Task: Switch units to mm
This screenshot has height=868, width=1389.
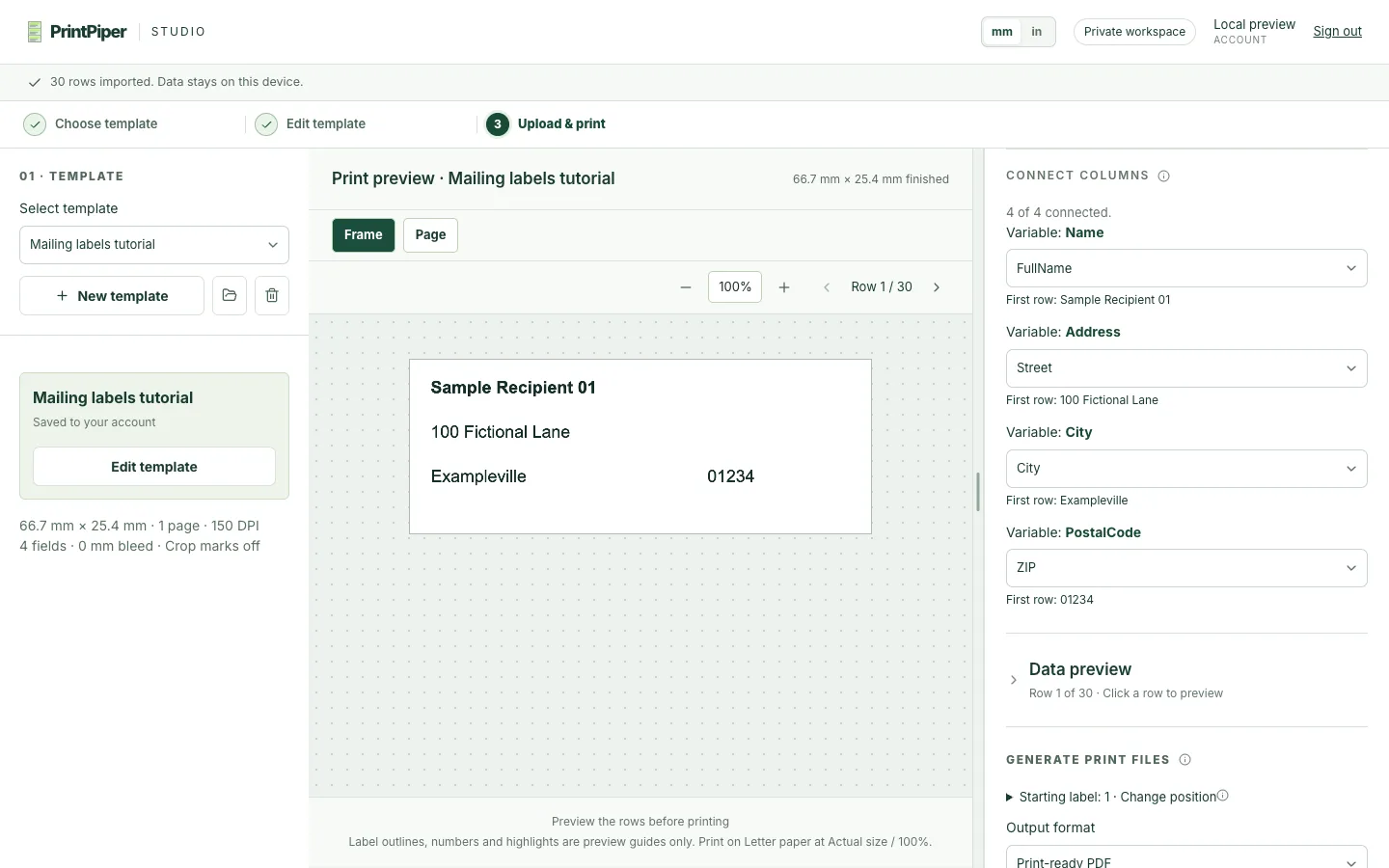Action: 1002,32
